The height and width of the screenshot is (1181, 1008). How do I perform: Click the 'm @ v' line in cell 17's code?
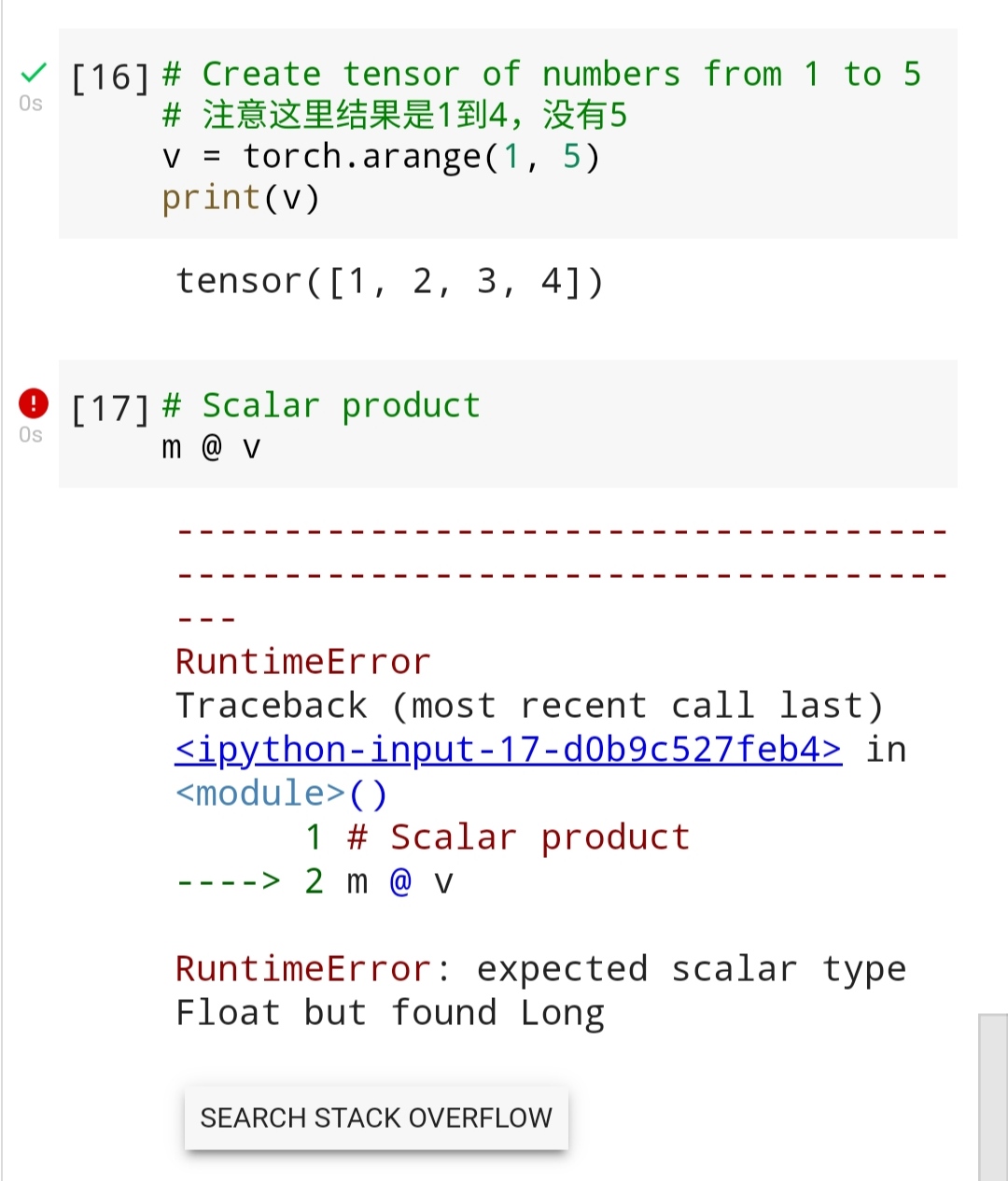pos(211,448)
